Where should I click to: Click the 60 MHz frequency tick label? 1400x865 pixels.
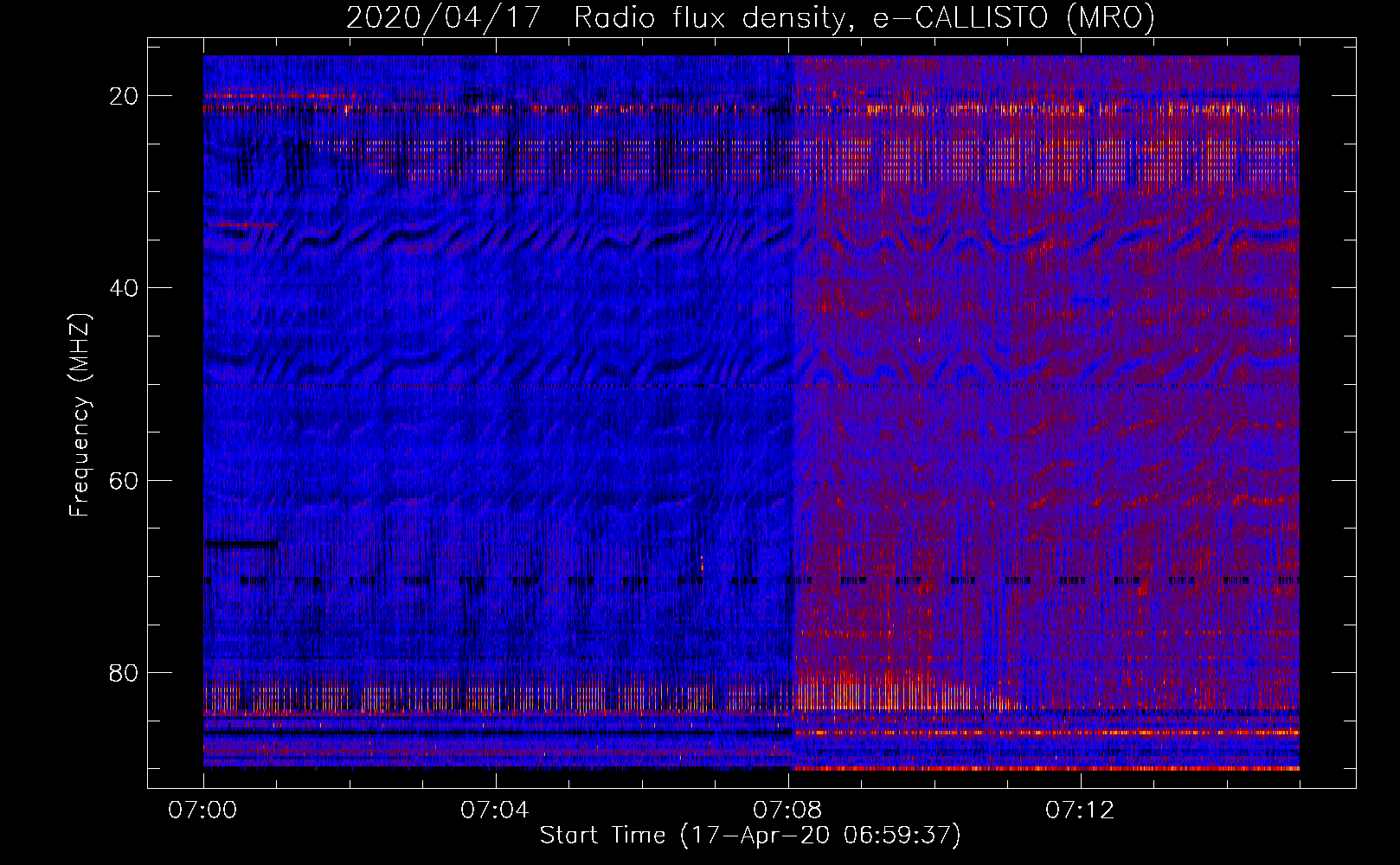125,480
